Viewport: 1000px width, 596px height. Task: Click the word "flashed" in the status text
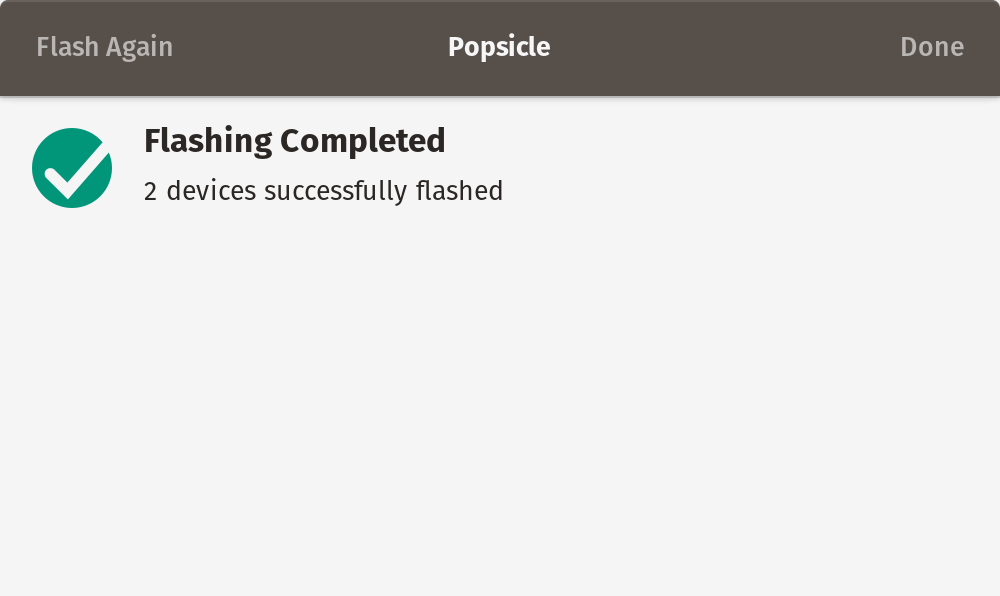[x=459, y=191]
